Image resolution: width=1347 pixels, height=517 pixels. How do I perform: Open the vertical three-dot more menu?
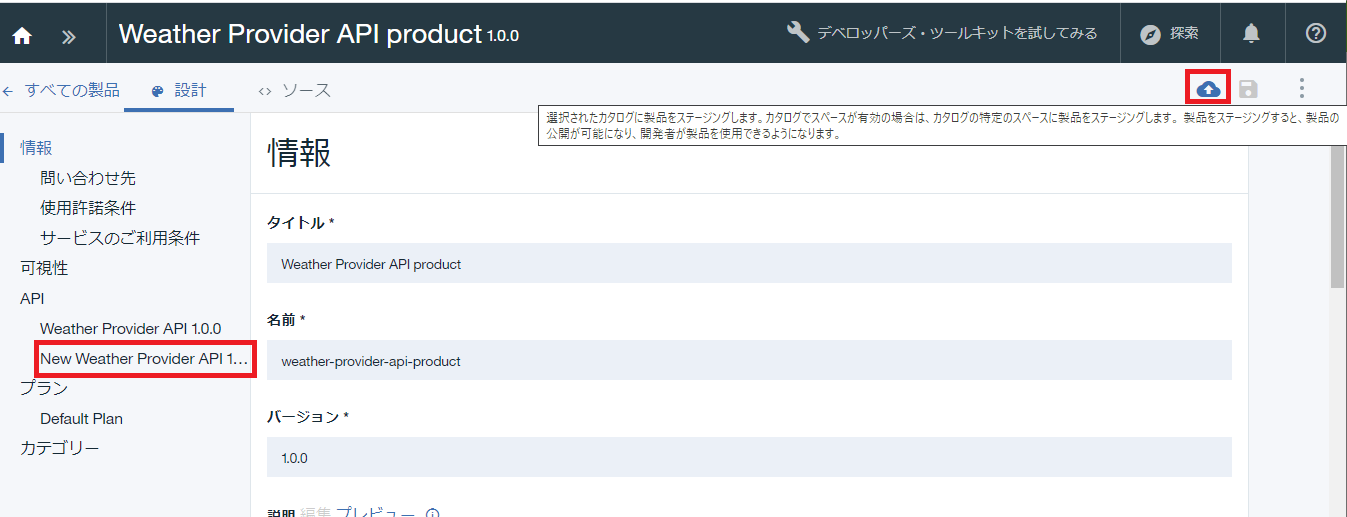tap(1301, 88)
